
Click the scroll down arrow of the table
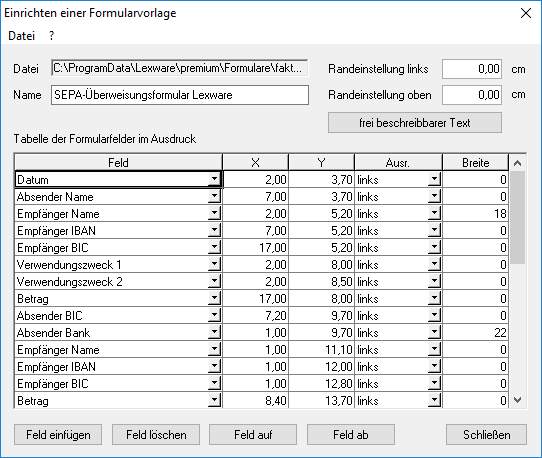point(517,400)
